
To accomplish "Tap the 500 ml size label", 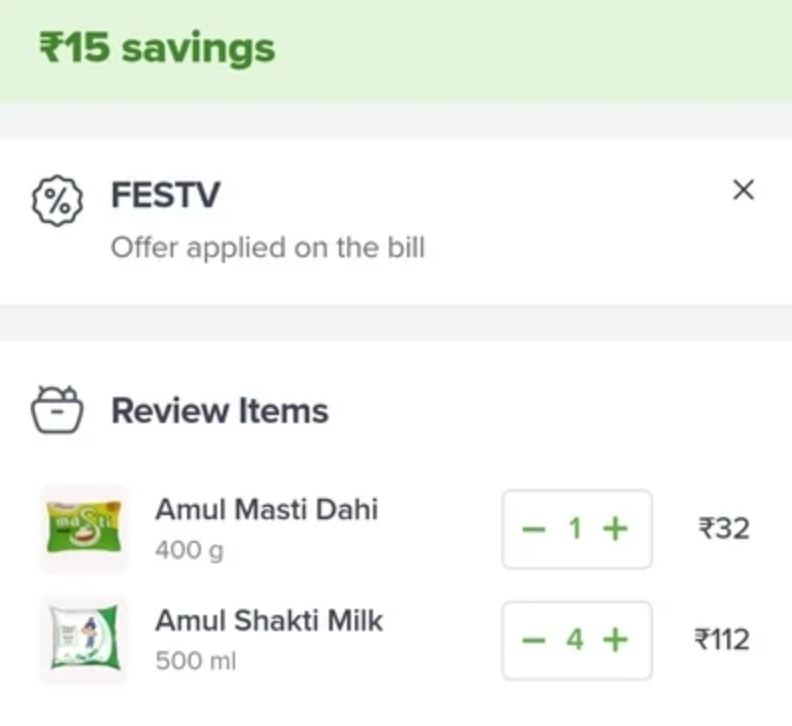I will (196, 661).
